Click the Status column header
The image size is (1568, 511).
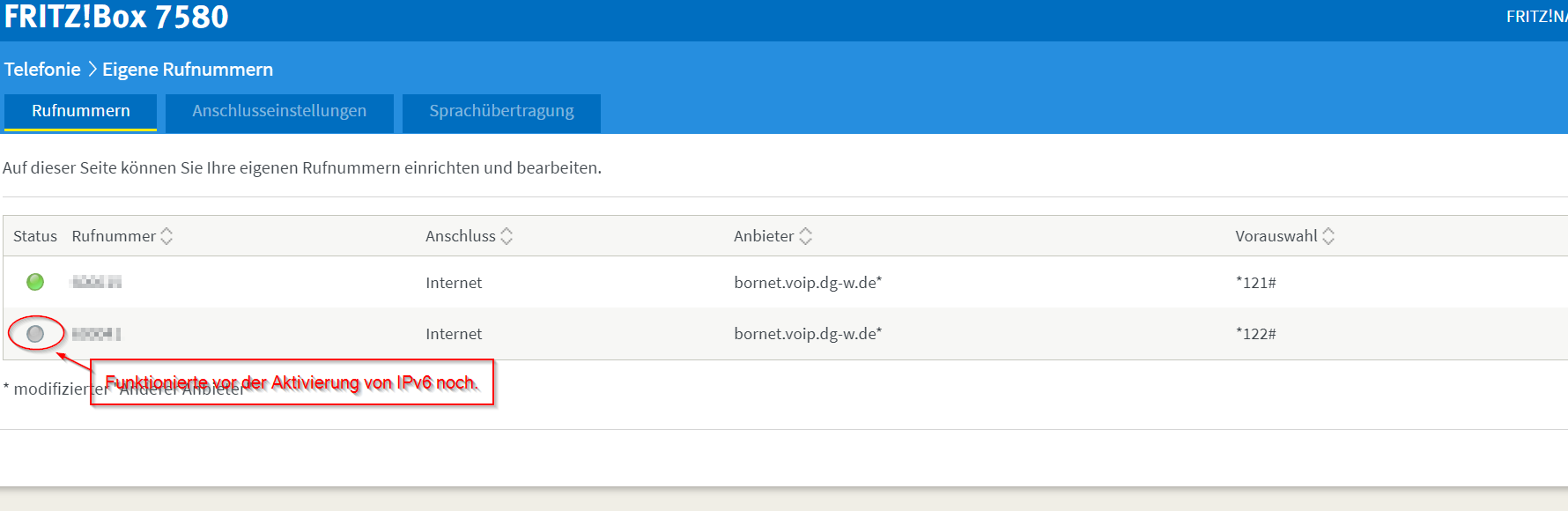pyautogui.click(x=35, y=236)
